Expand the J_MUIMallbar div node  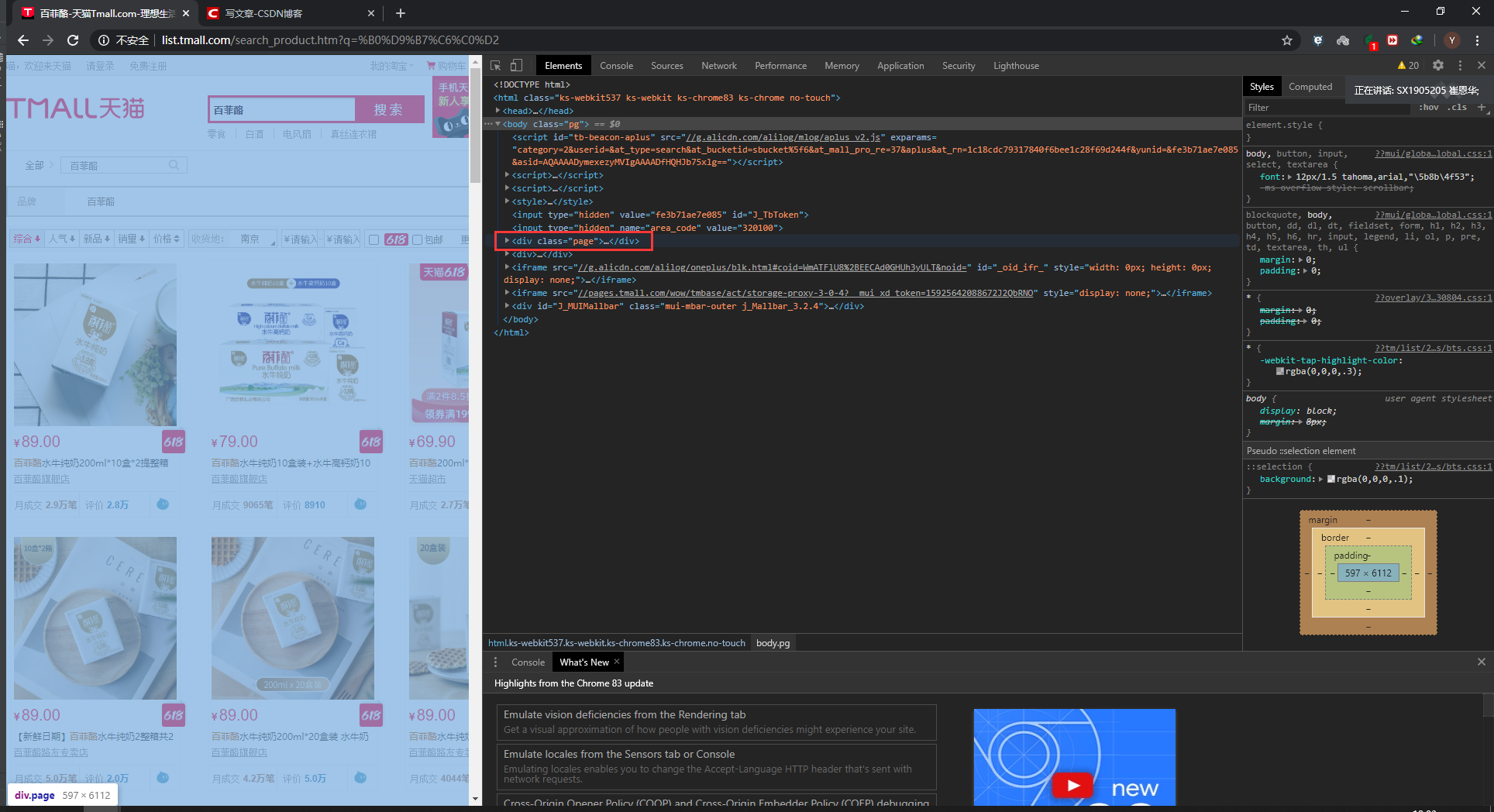(508, 306)
